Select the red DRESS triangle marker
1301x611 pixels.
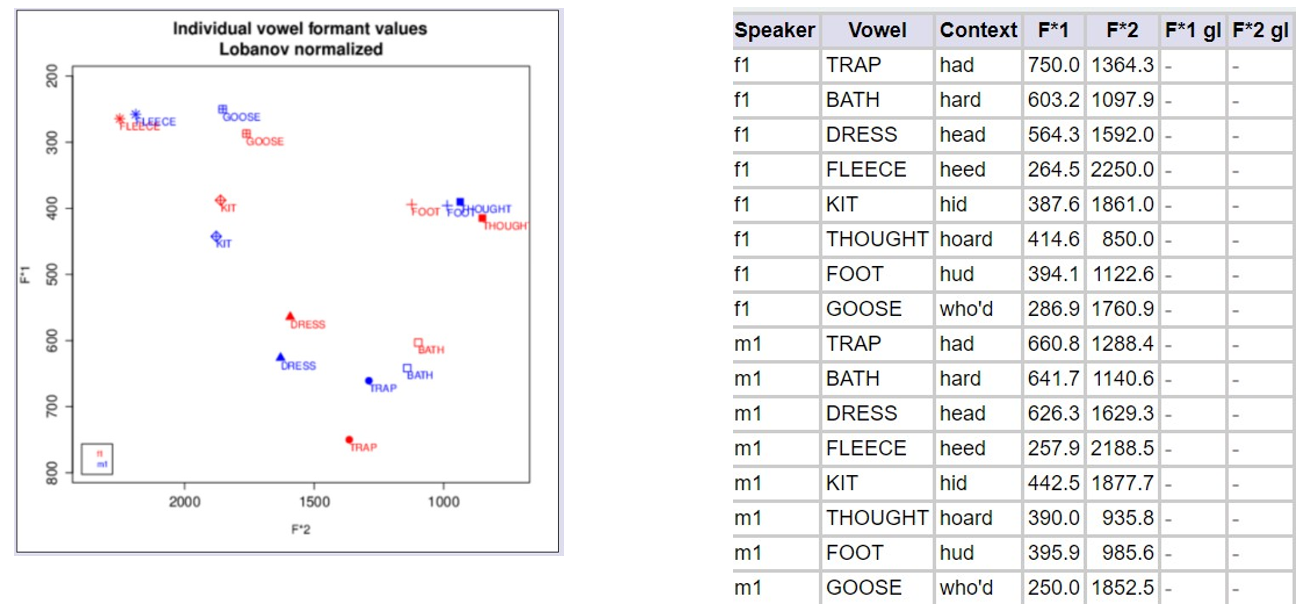290,316
